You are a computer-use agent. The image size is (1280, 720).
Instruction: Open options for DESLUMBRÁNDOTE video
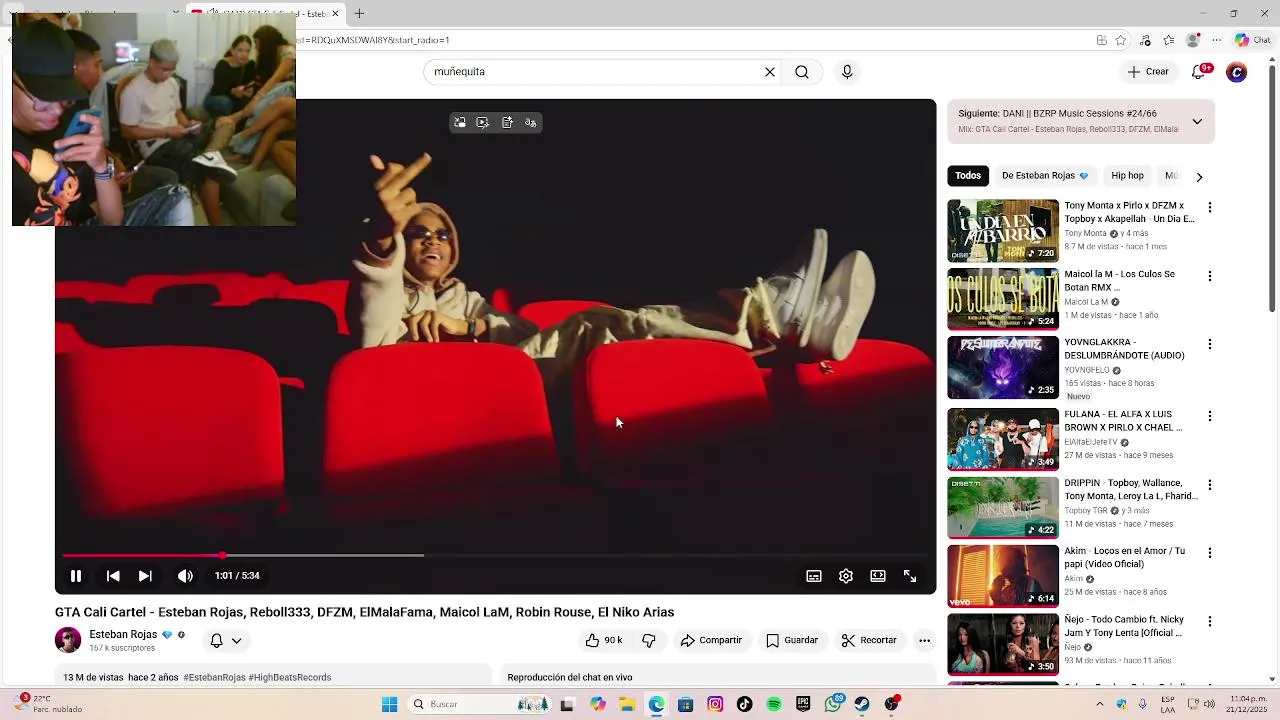click(1210, 344)
